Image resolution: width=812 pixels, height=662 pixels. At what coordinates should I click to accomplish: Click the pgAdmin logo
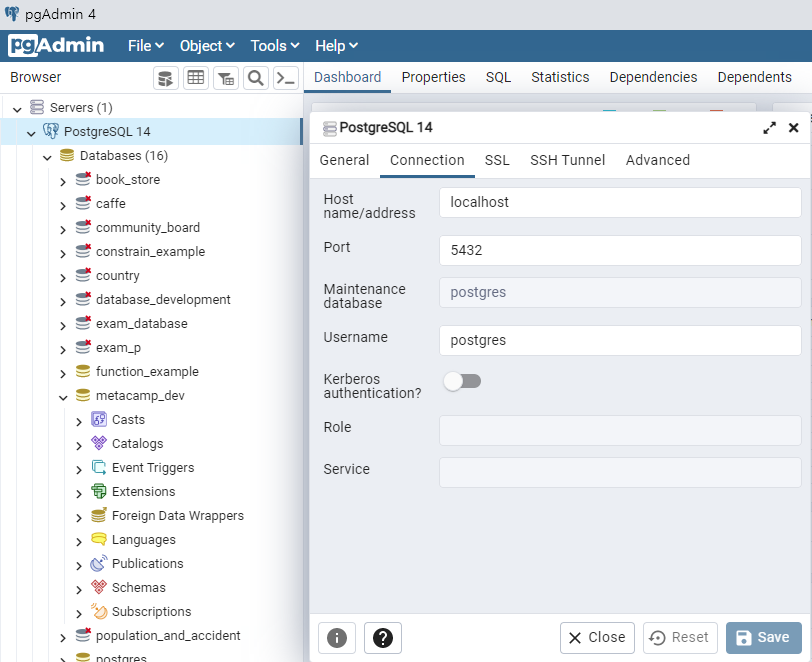coord(56,46)
